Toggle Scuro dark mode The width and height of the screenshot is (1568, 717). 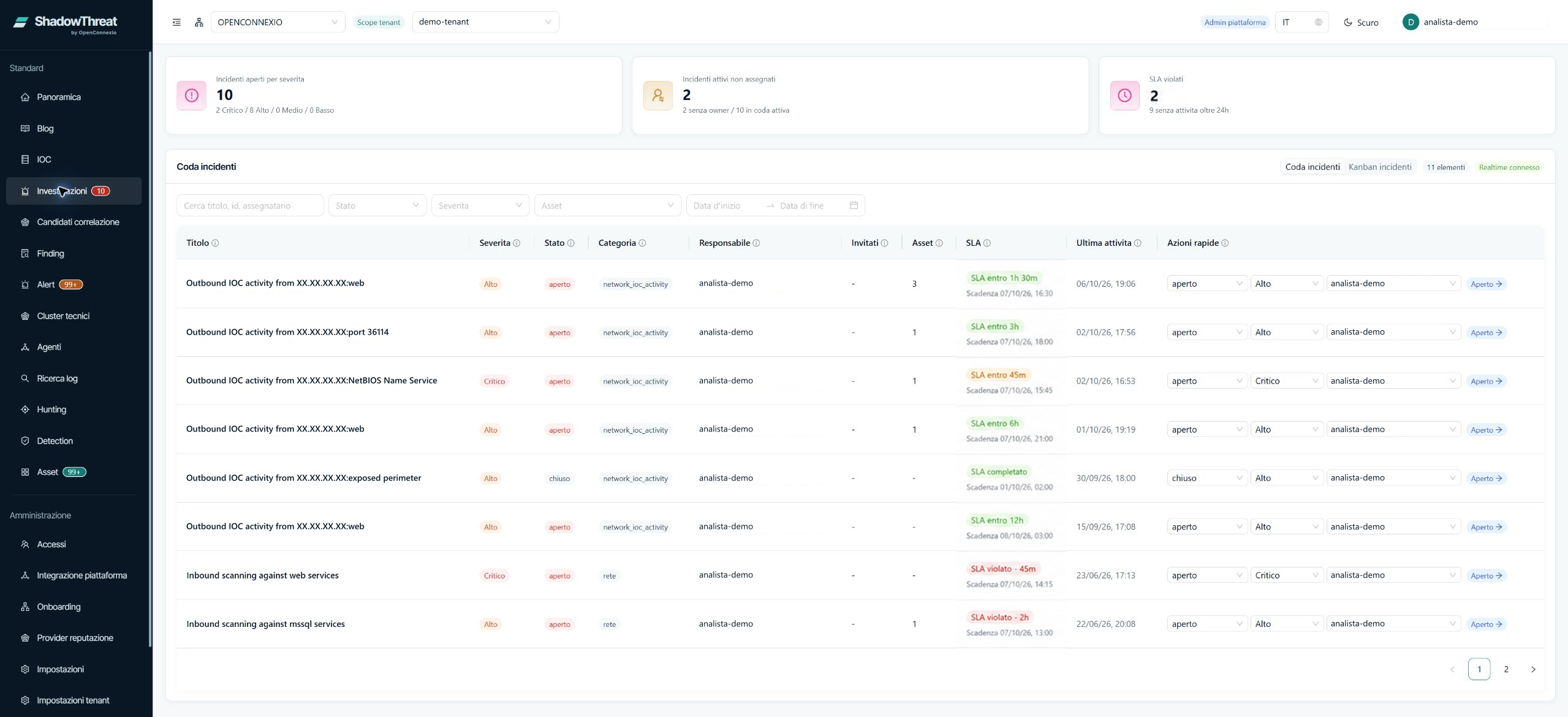(1361, 23)
